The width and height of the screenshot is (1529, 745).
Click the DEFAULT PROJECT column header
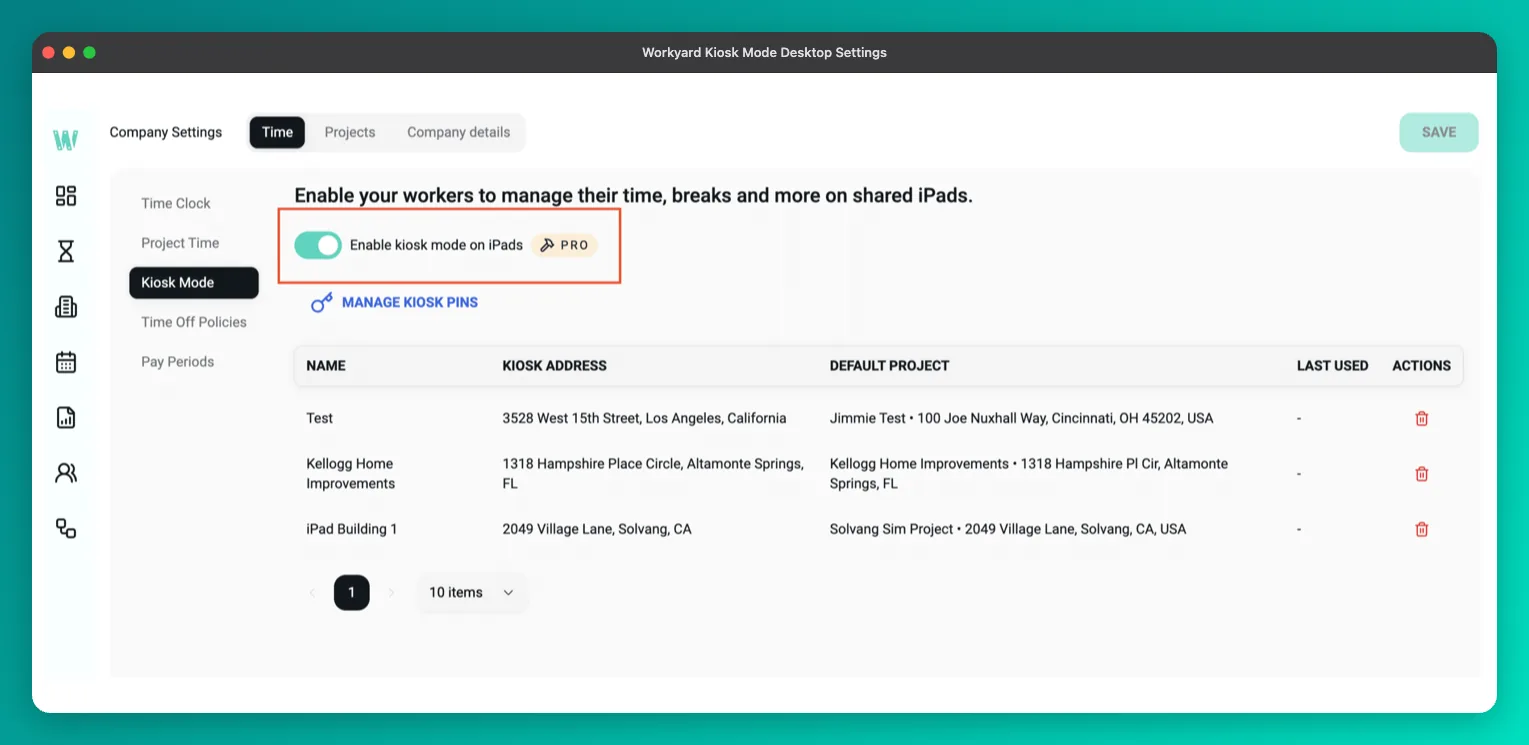890,366
